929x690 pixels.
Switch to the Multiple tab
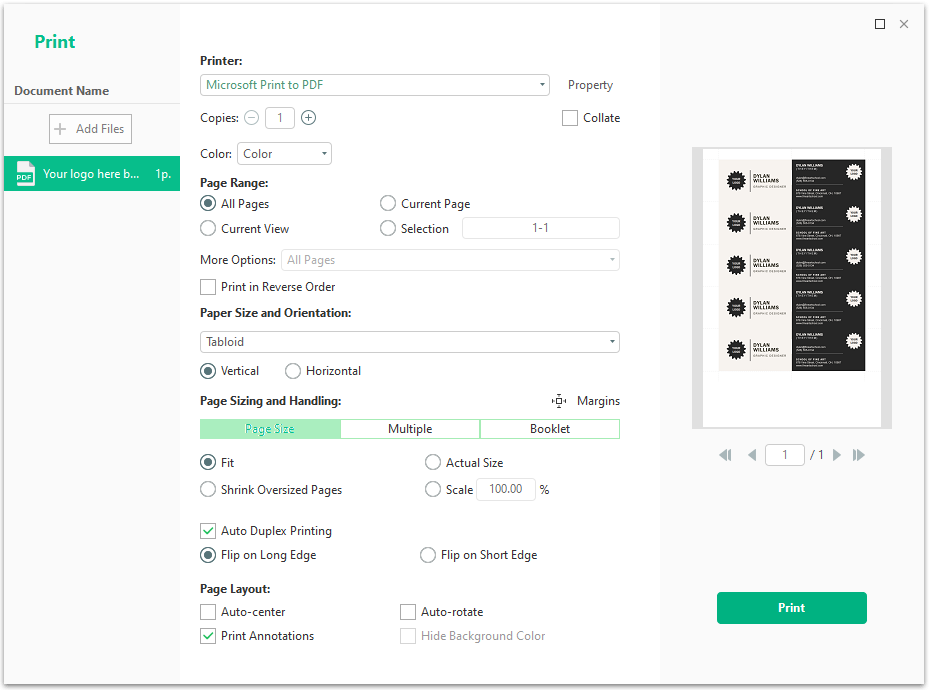[410, 429]
